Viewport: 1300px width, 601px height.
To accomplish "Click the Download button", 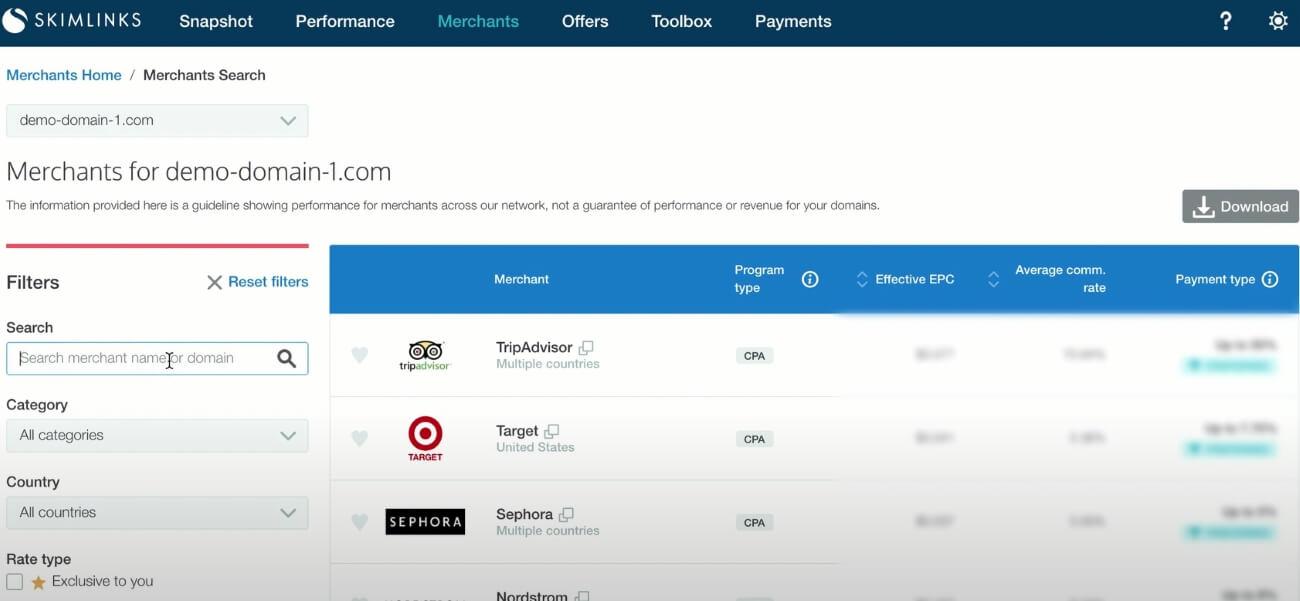I will pyautogui.click(x=1240, y=206).
